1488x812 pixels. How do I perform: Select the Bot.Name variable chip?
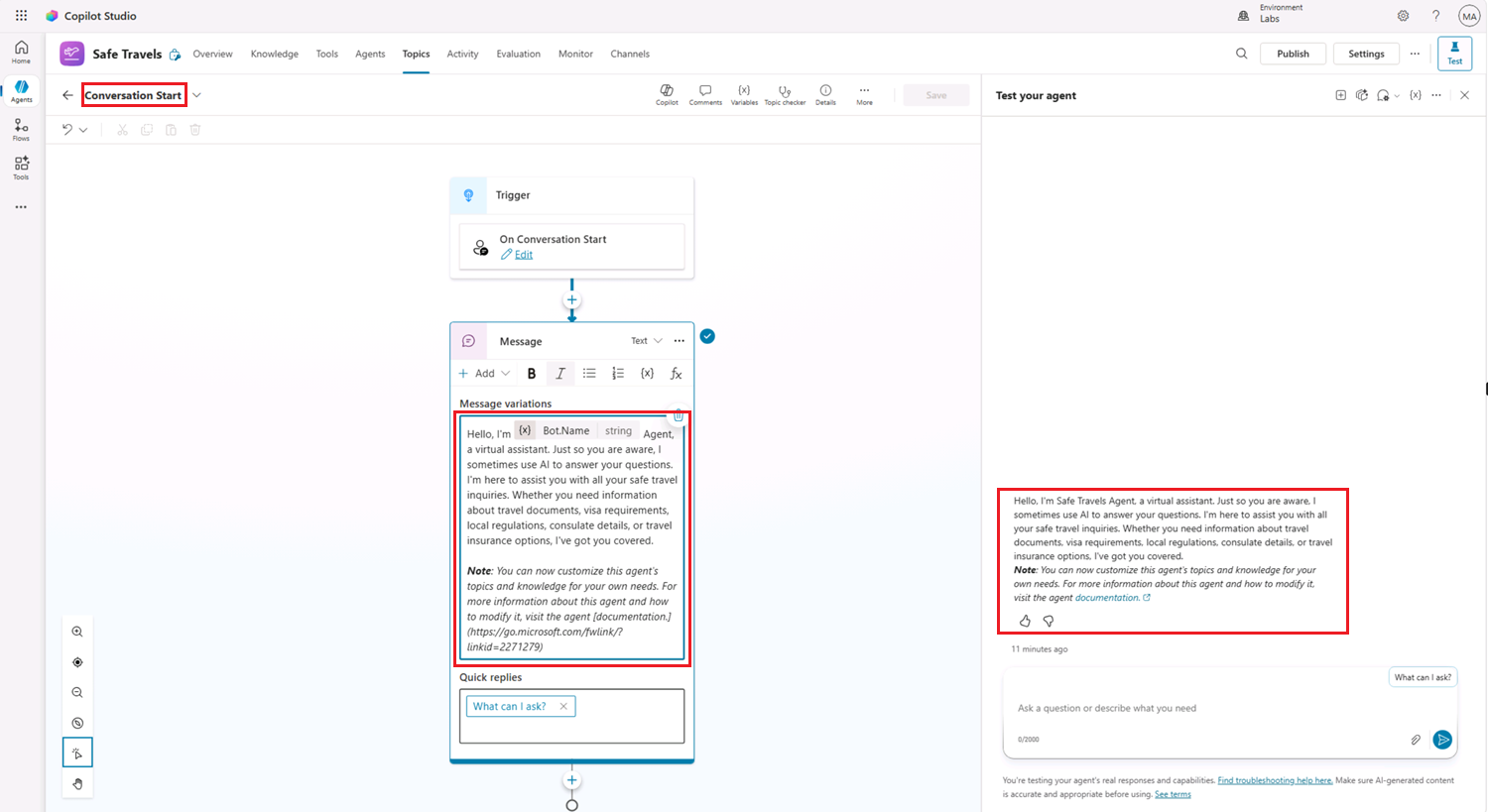click(x=577, y=430)
